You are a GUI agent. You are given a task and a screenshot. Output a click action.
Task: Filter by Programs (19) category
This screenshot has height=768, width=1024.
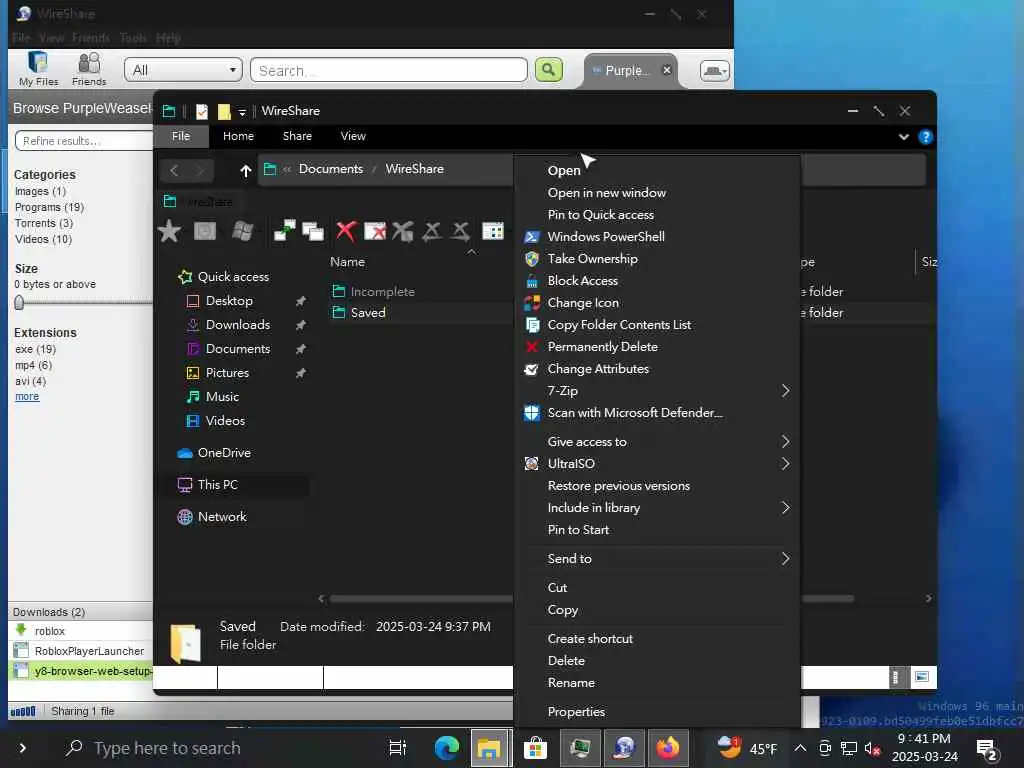pos(50,207)
